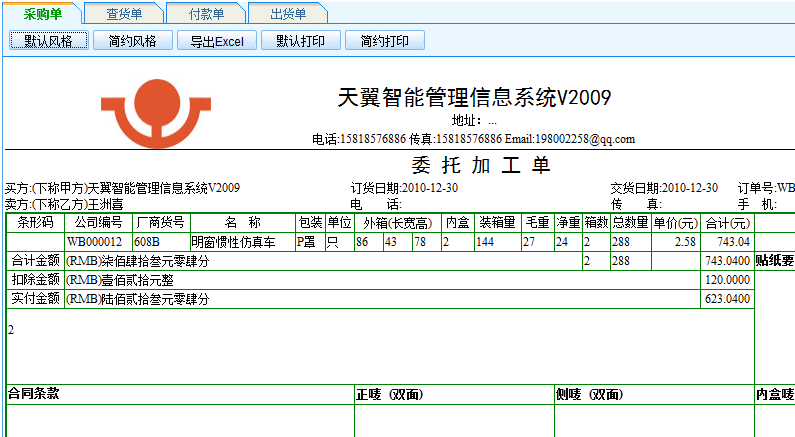The width and height of the screenshot is (795, 437).
Task: Click the 144 装箱量 cell
Action: coord(497,242)
